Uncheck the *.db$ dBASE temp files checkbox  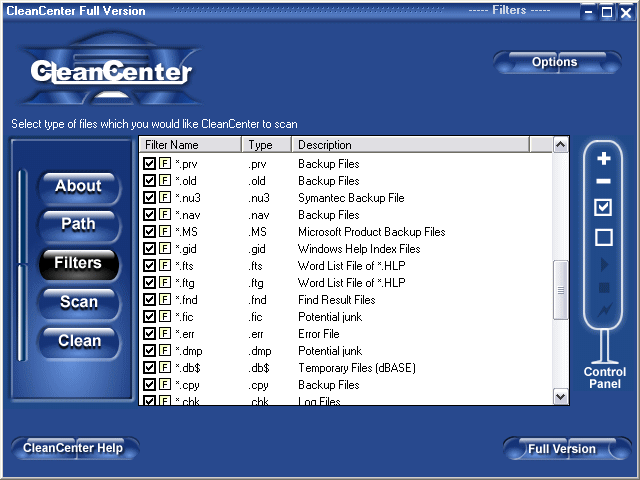point(149,368)
